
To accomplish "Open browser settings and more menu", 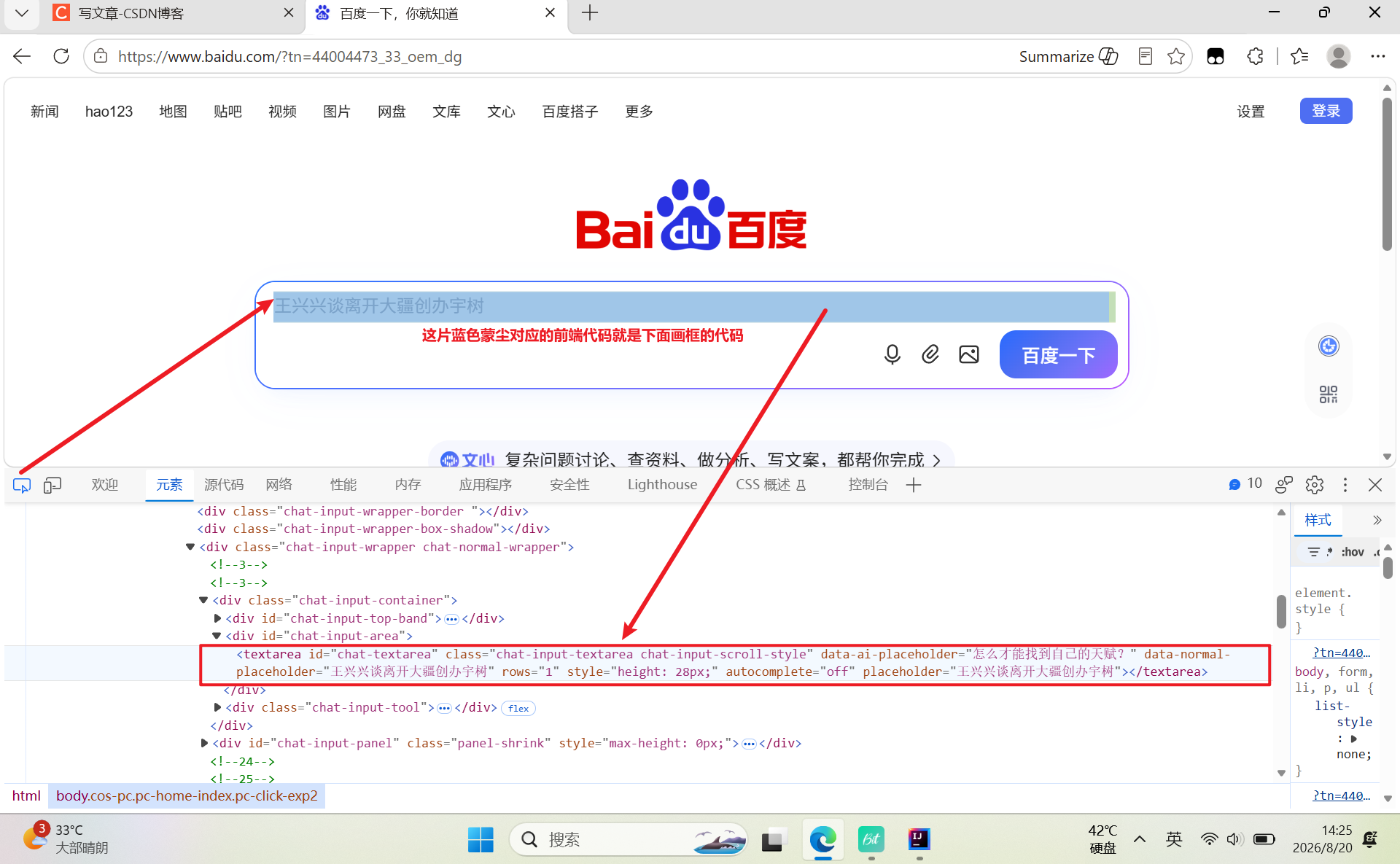I will [1377, 56].
